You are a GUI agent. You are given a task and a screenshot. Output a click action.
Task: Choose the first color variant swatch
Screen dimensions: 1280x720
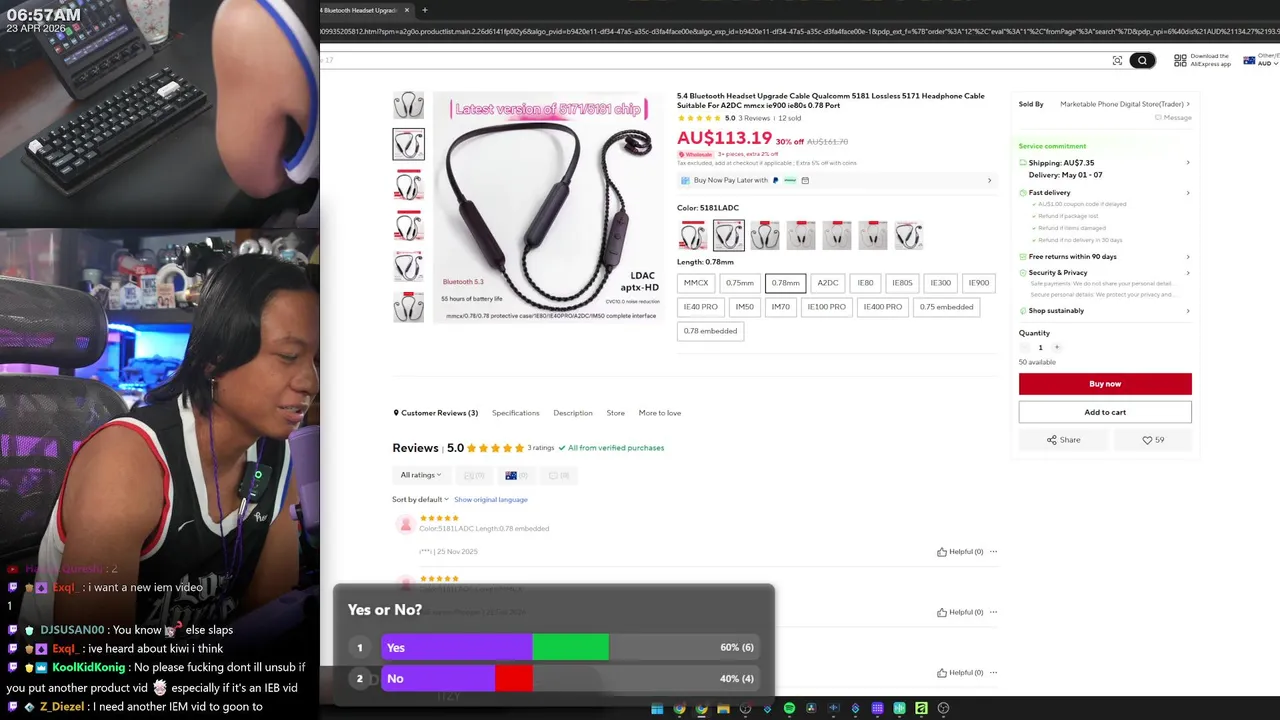pos(693,235)
